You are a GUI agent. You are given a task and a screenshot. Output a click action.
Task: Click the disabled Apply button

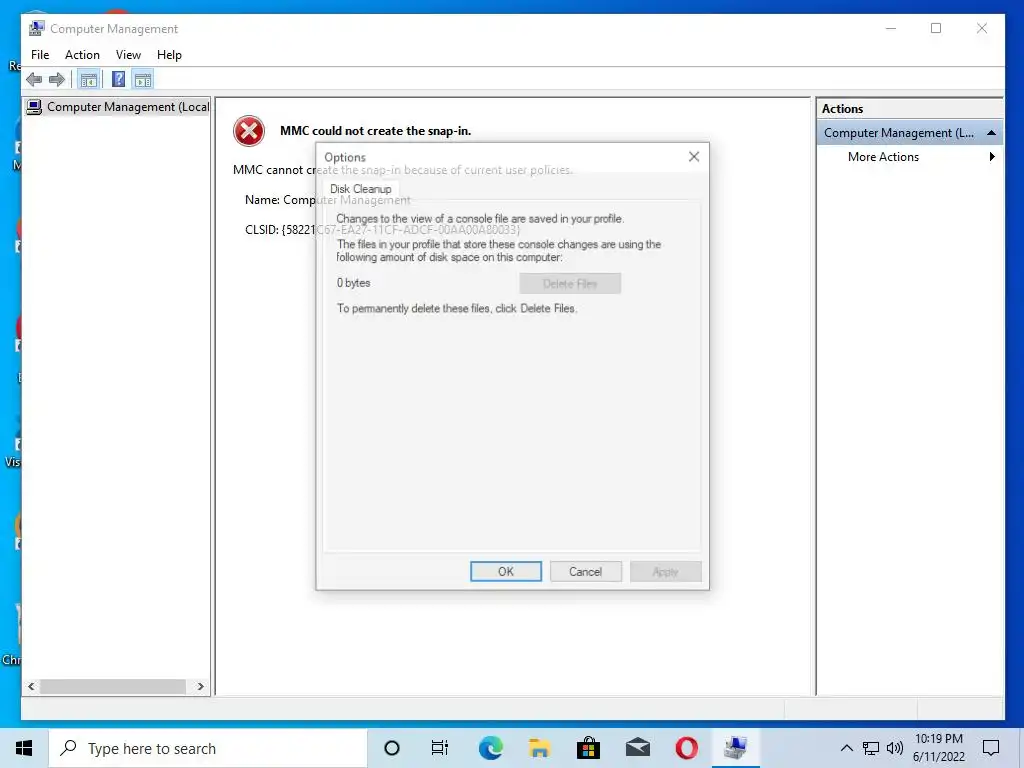point(665,571)
